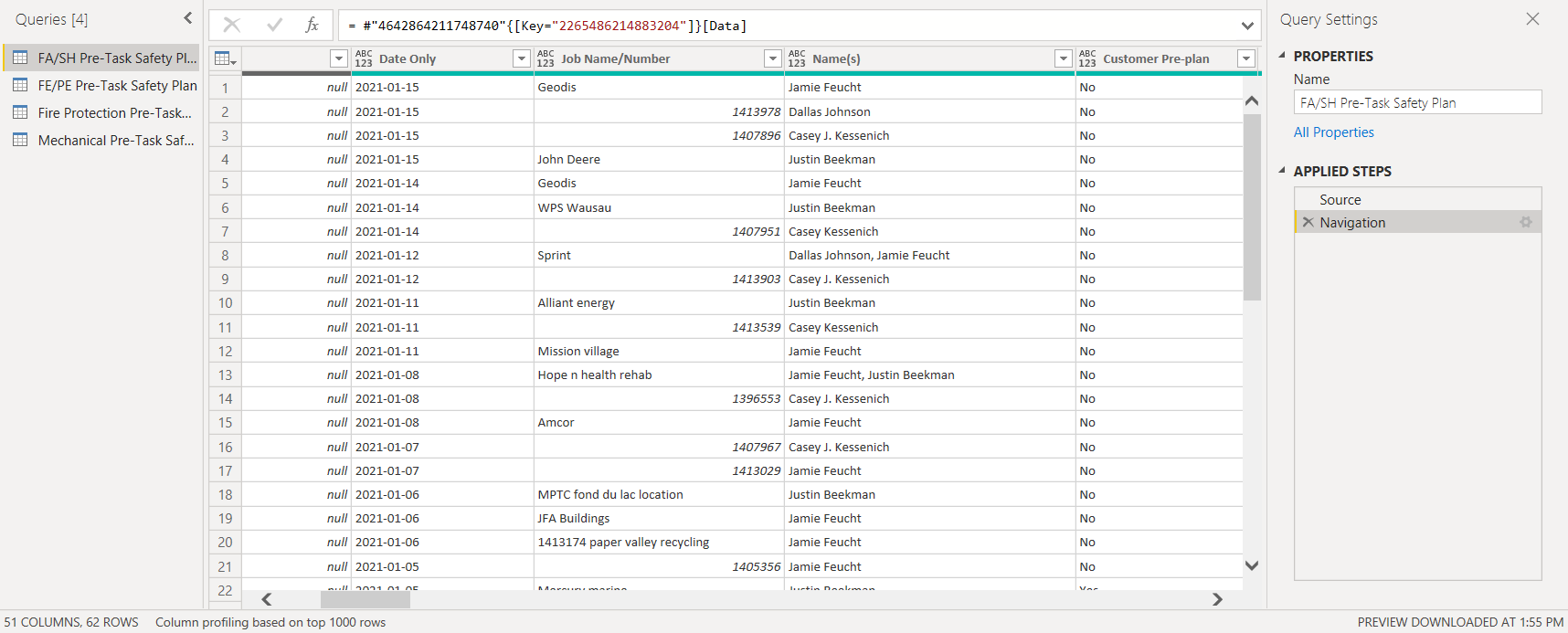The width and height of the screenshot is (1568, 633).
Task: Click vertical scrollbar down arrow
Action: coord(1252,565)
